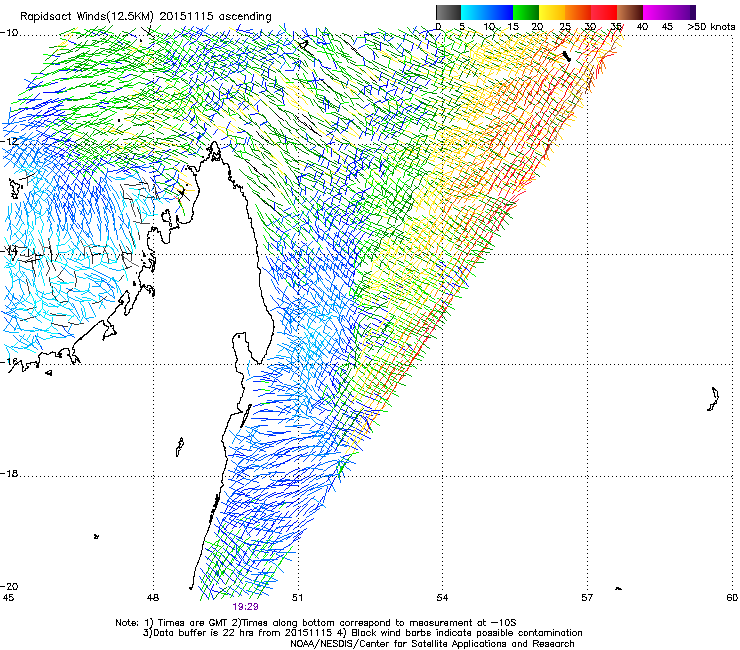The width and height of the screenshot is (740, 650).
Task: Click the '40' legend tick label
Action: (642, 27)
